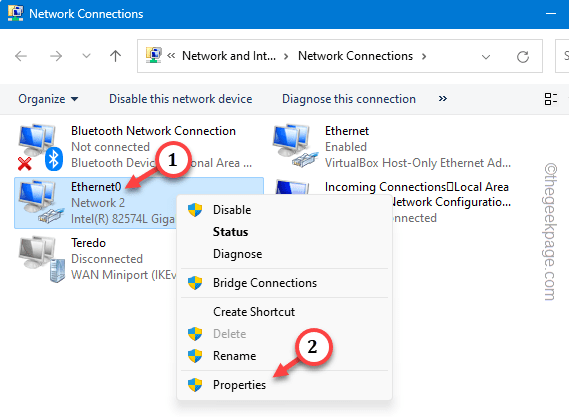This screenshot has width=569, height=417.
Task: Select Disable in the context menu
Action: pos(232,210)
